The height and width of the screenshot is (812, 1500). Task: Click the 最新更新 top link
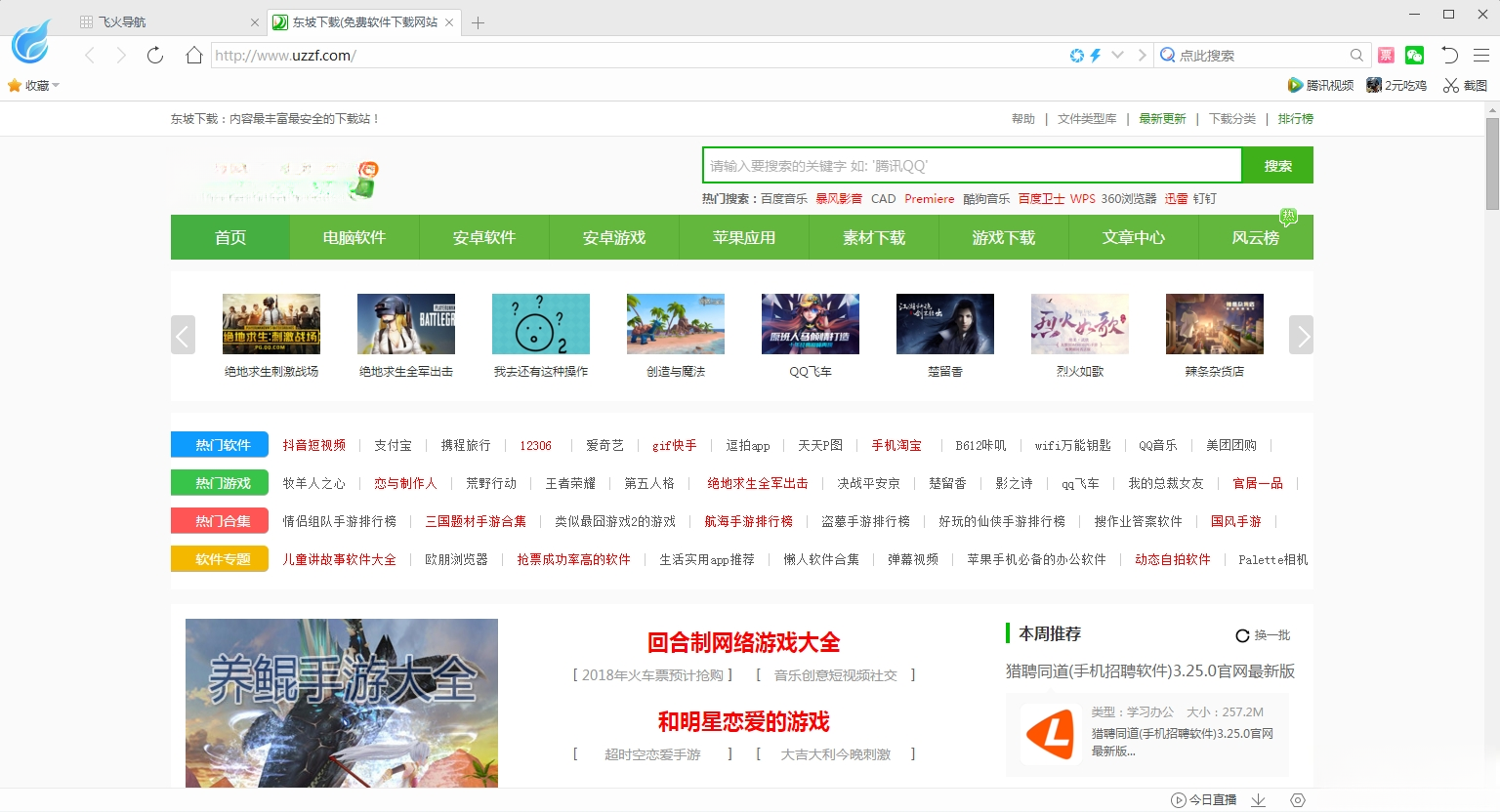coord(1162,119)
